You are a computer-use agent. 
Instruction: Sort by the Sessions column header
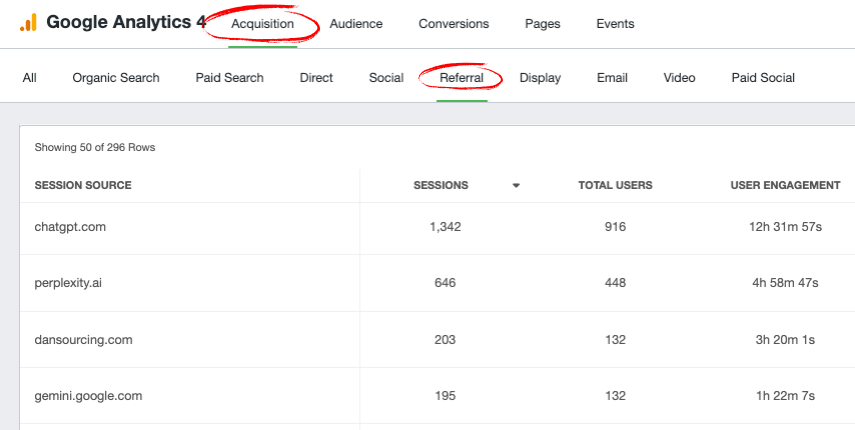click(441, 185)
